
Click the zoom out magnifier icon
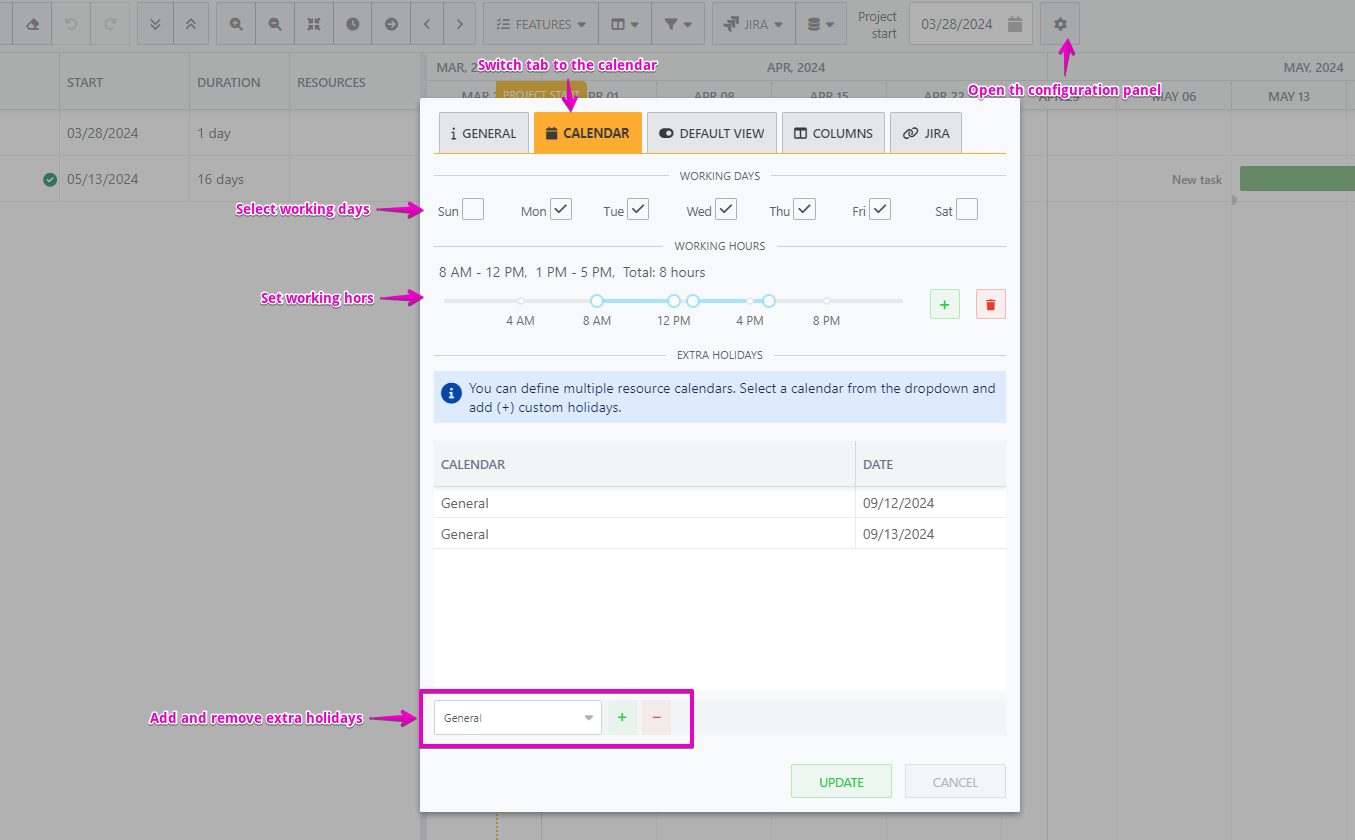(274, 24)
